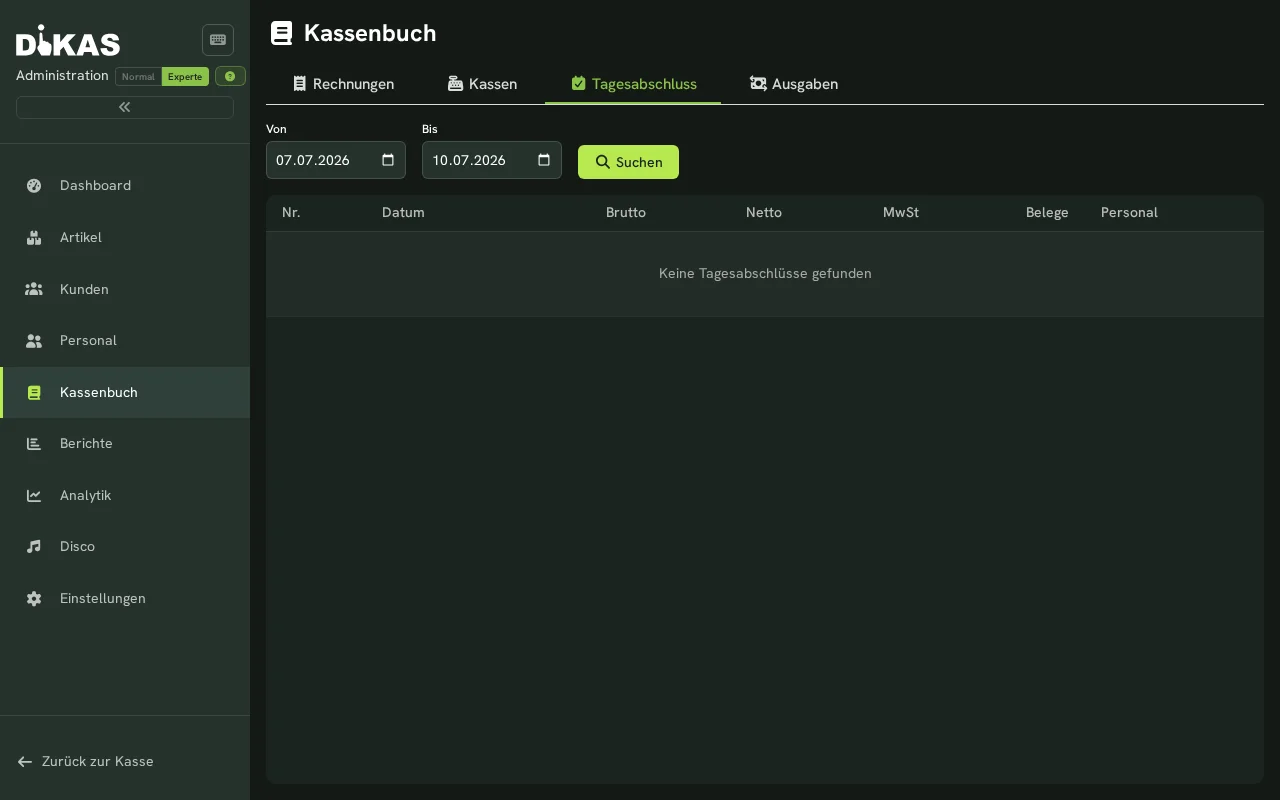
Task: Switch to Kassen tab
Action: [x=482, y=84]
